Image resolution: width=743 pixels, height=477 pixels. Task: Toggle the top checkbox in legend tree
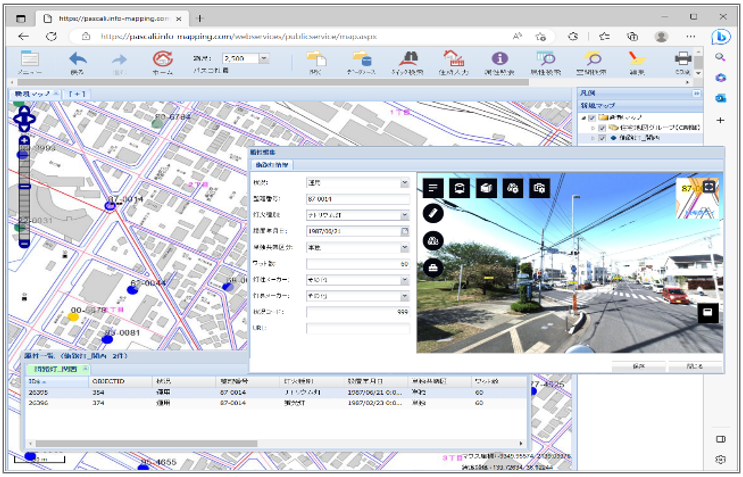click(592, 117)
